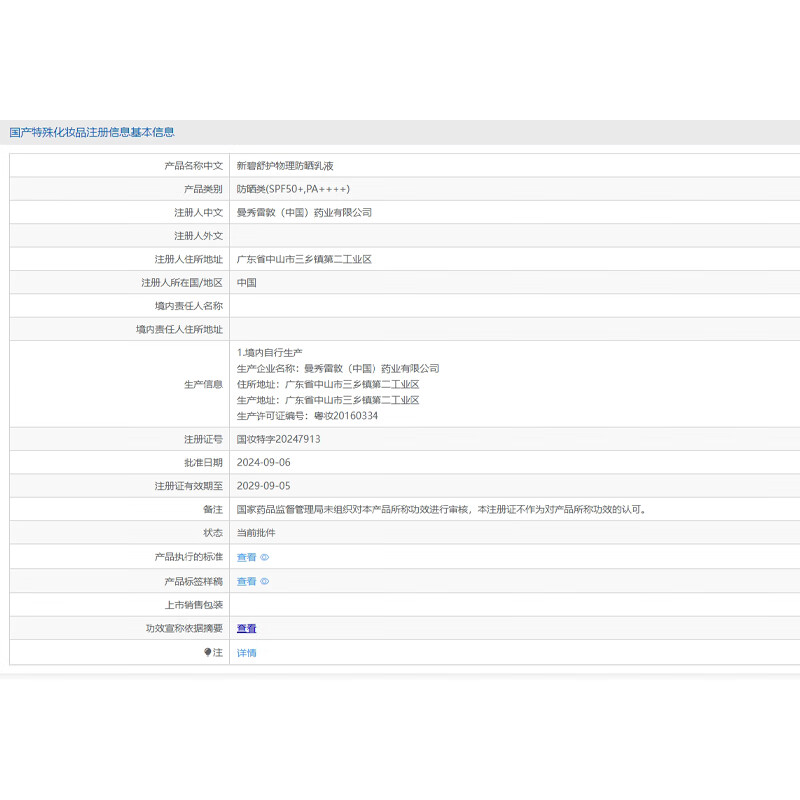Click the status value 当前批件
The image size is (800, 800).
click(x=256, y=533)
